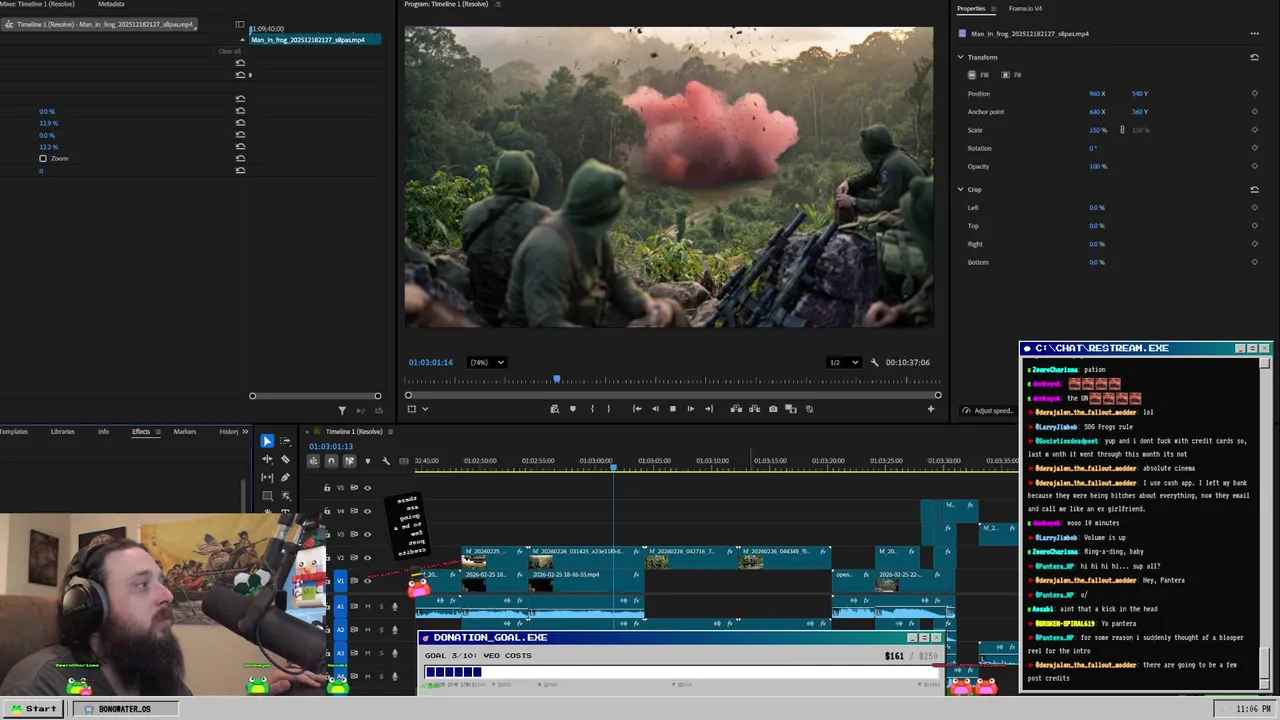This screenshot has height=720, width=1280.
Task: Stop playback in Program monitor
Action: [672, 409]
